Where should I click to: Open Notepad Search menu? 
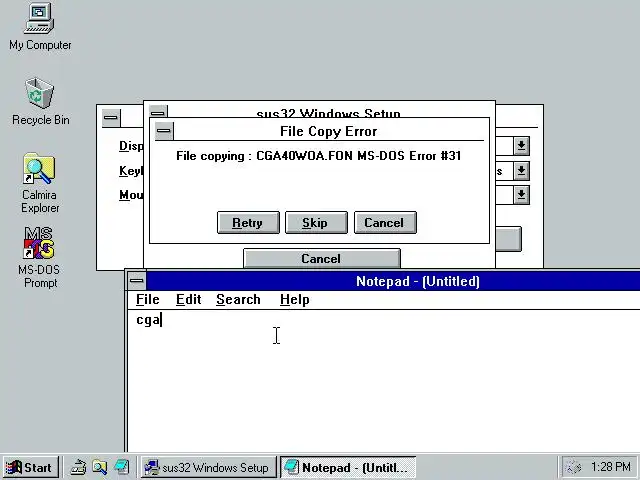pyautogui.click(x=238, y=300)
